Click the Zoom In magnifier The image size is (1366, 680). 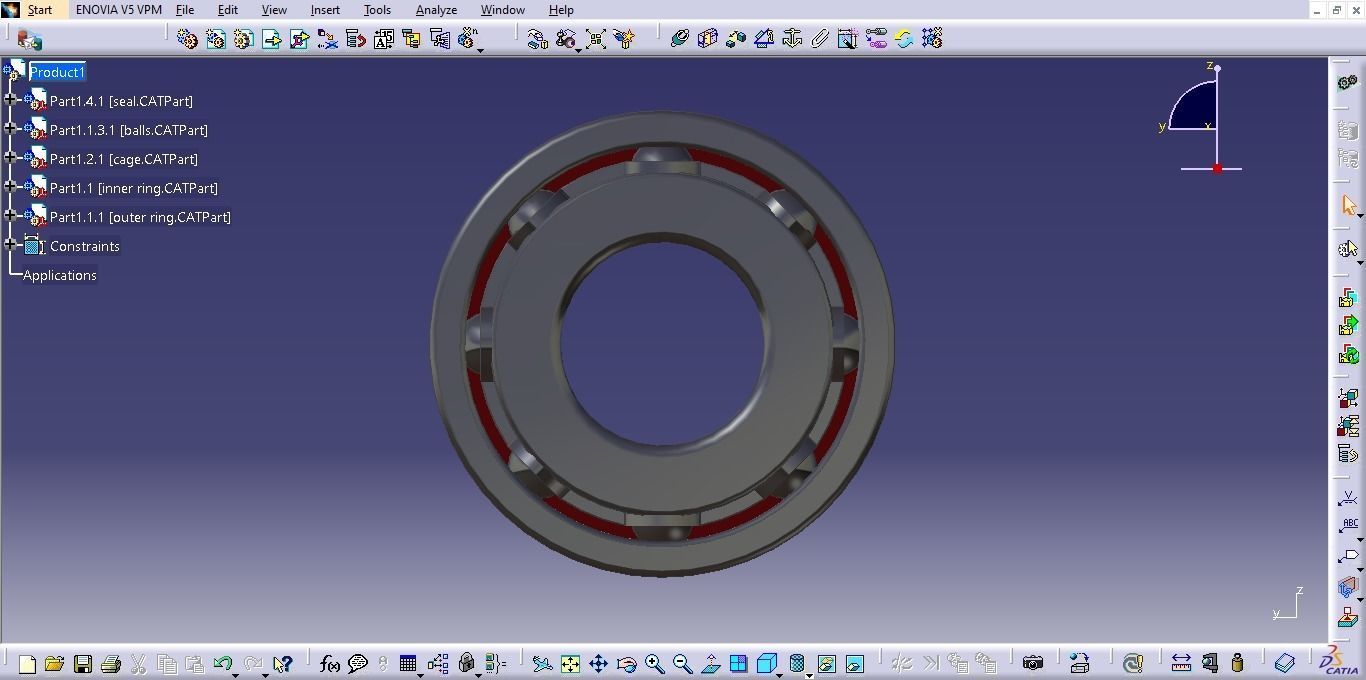coord(654,664)
